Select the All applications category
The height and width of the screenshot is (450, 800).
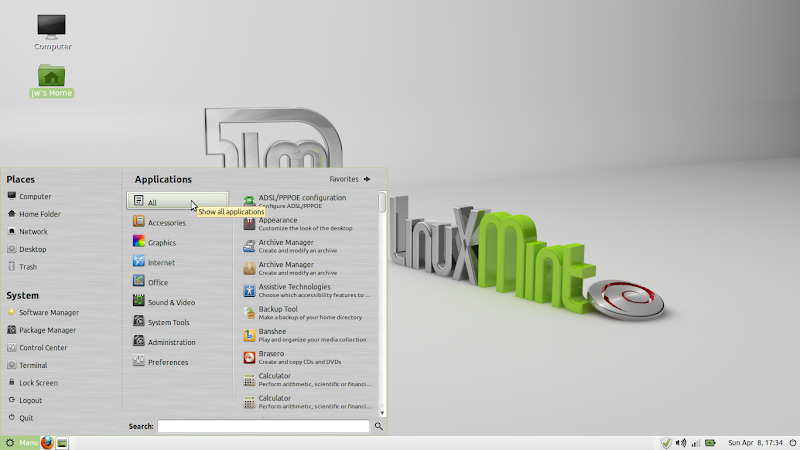177,201
